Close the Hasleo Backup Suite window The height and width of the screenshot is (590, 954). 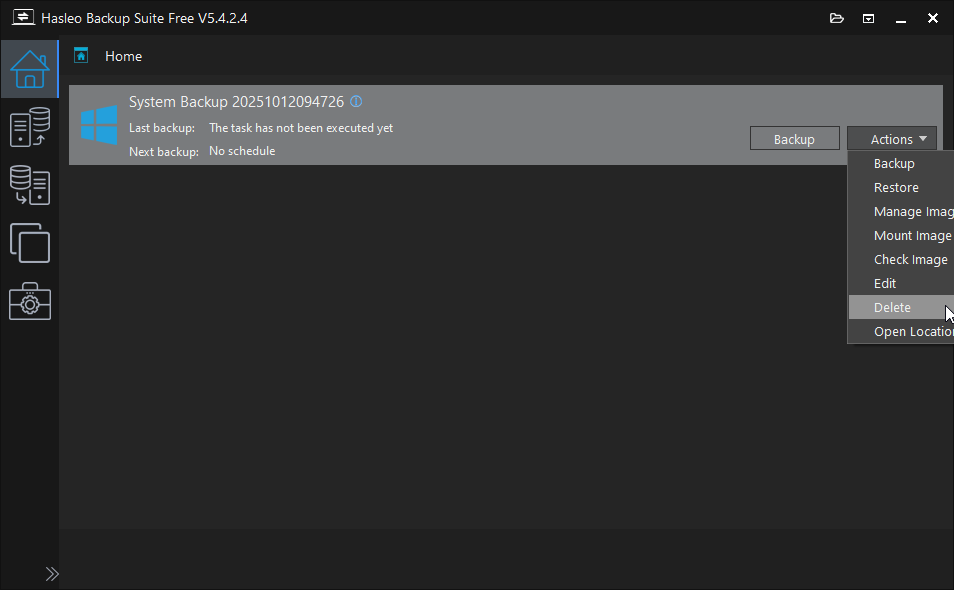tap(933, 18)
